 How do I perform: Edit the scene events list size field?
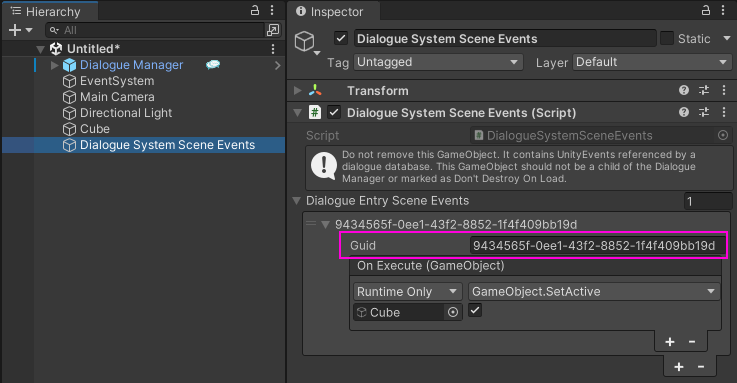[x=707, y=201]
